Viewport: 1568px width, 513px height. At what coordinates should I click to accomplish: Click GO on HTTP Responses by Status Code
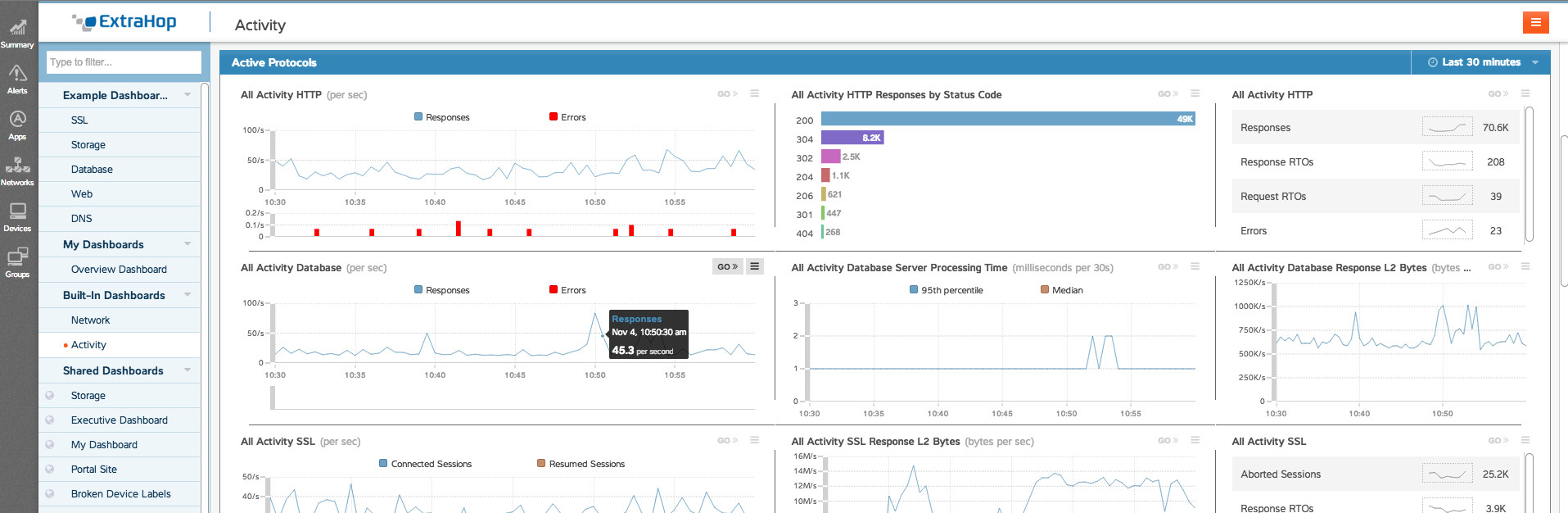tap(1168, 93)
